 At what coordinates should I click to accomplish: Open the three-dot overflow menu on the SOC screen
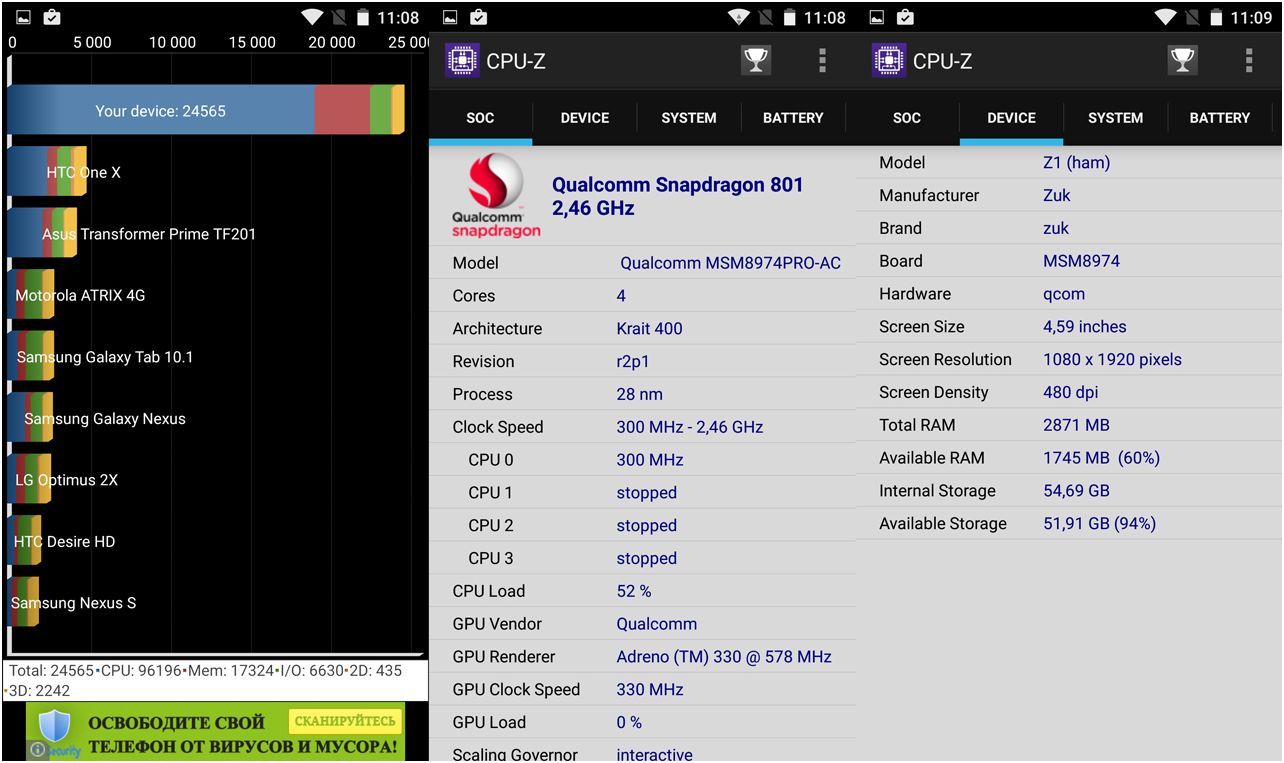pyautogui.click(x=822, y=60)
